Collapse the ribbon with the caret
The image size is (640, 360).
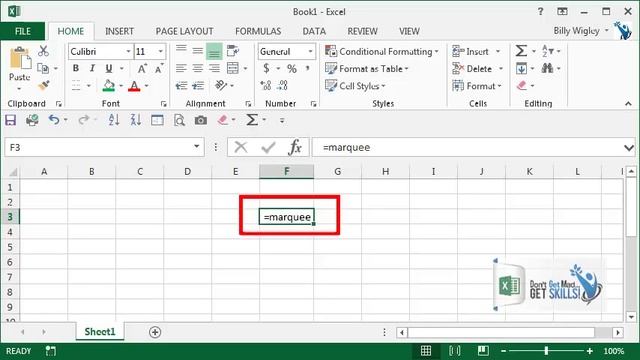coord(628,104)
